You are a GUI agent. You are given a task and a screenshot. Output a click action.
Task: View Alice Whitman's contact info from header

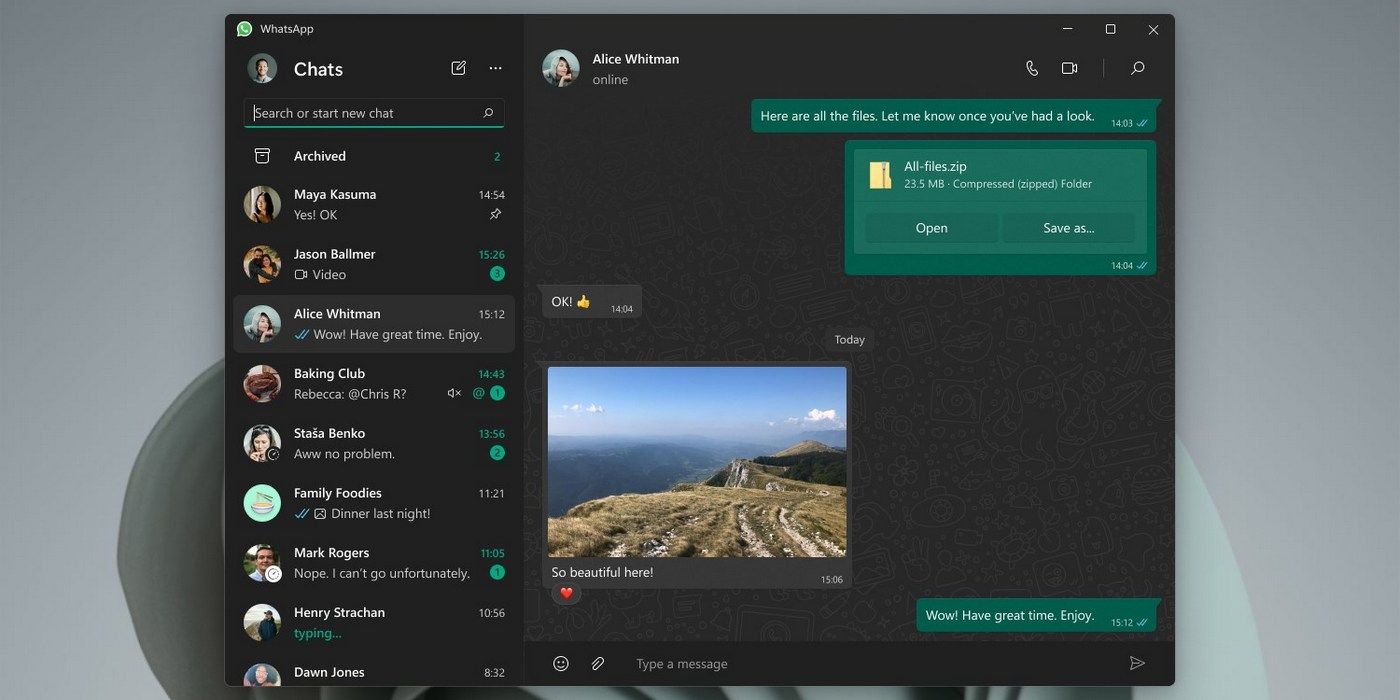pyautogui.click(x=635, y=68)
